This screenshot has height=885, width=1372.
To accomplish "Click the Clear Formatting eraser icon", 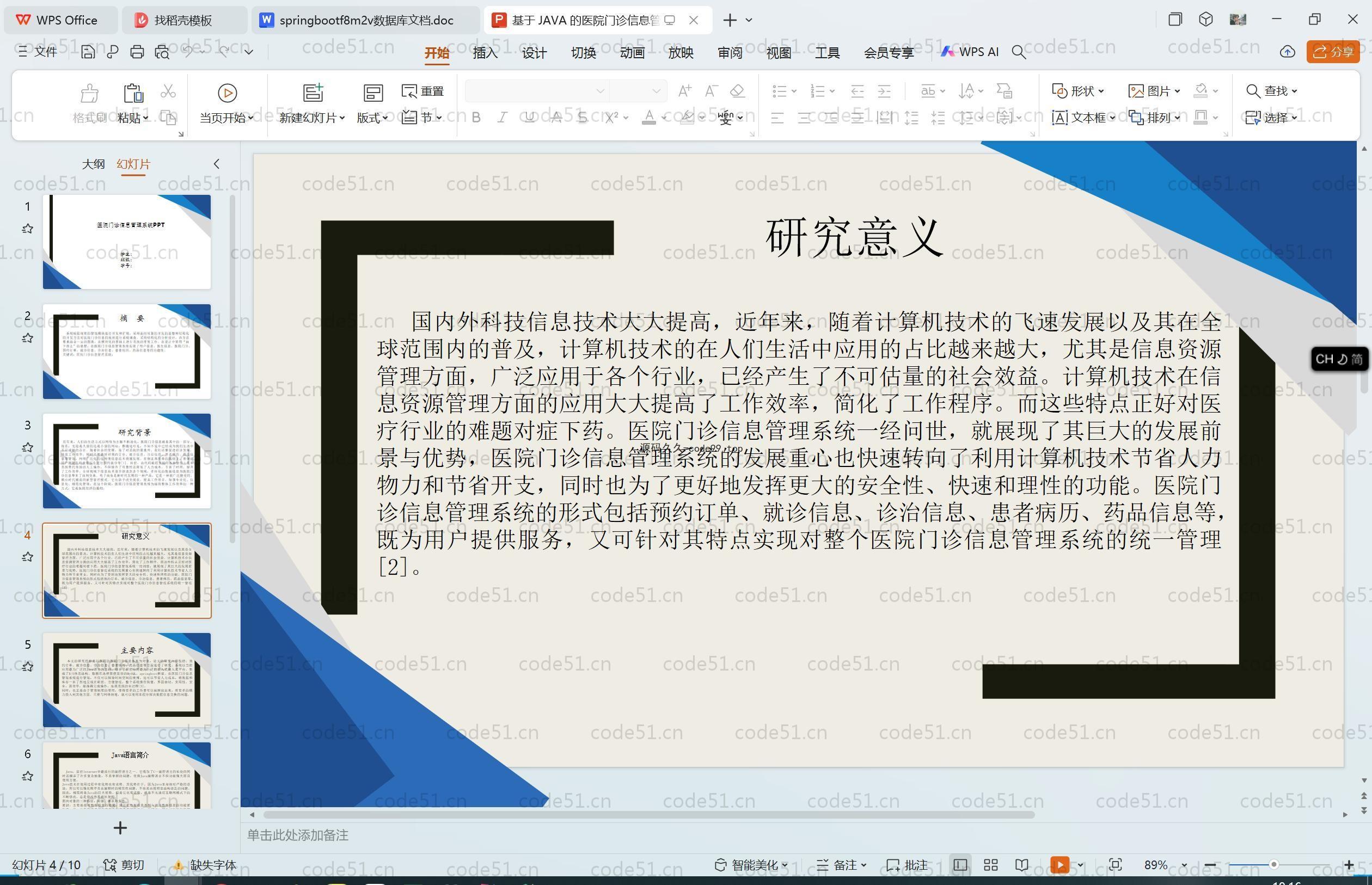I will [x=737, y=91].
